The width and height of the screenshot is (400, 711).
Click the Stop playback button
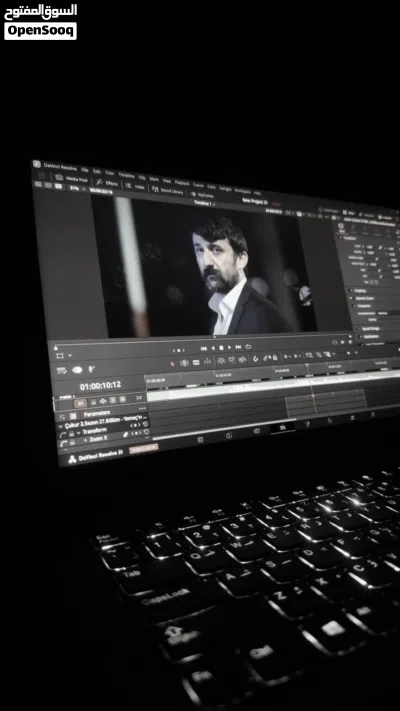pos(221,348)
